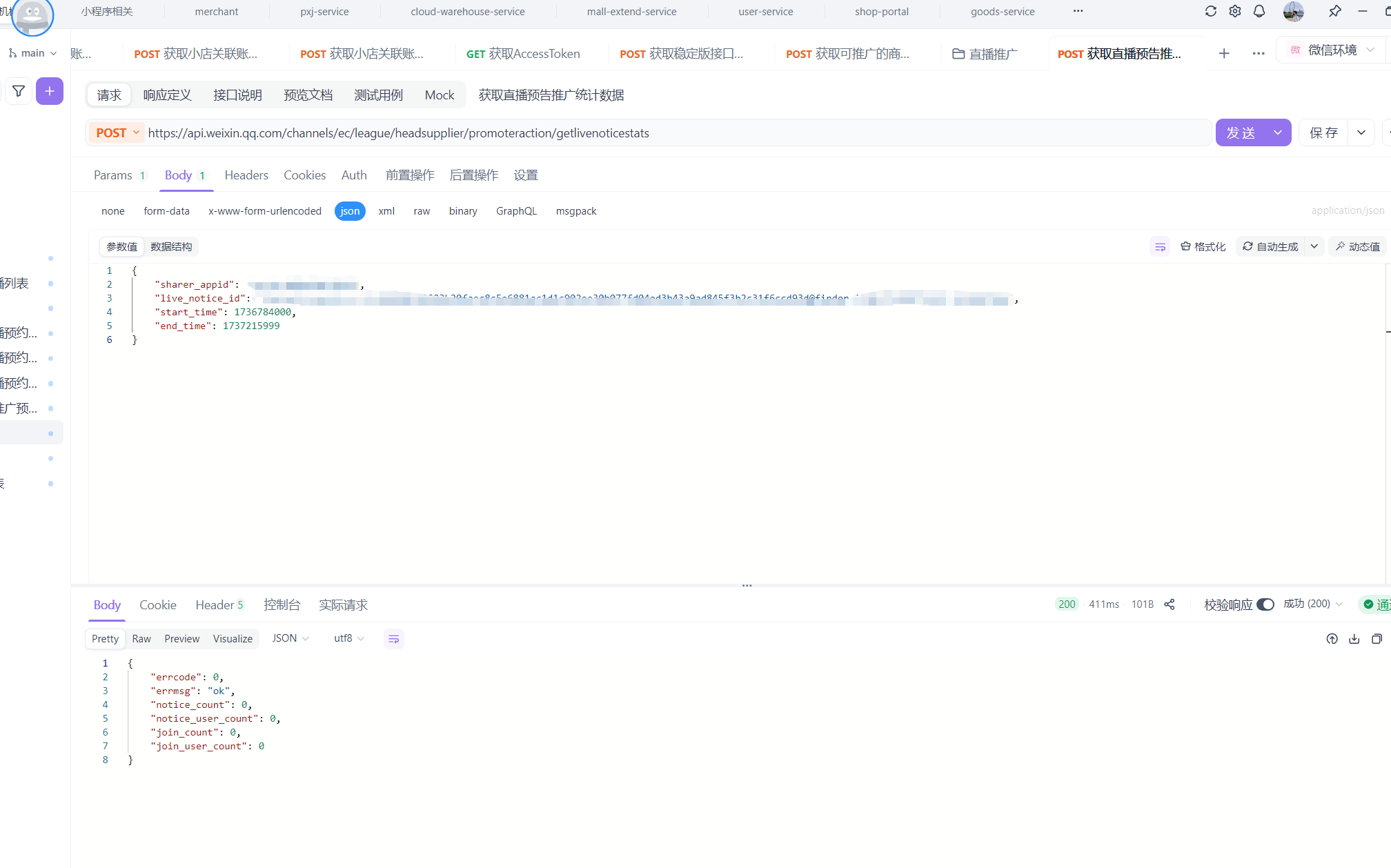Viewport: 1391px width, 868px height.
Task: Click the refresh icon in title bar
Action: tap(1210, 11)
